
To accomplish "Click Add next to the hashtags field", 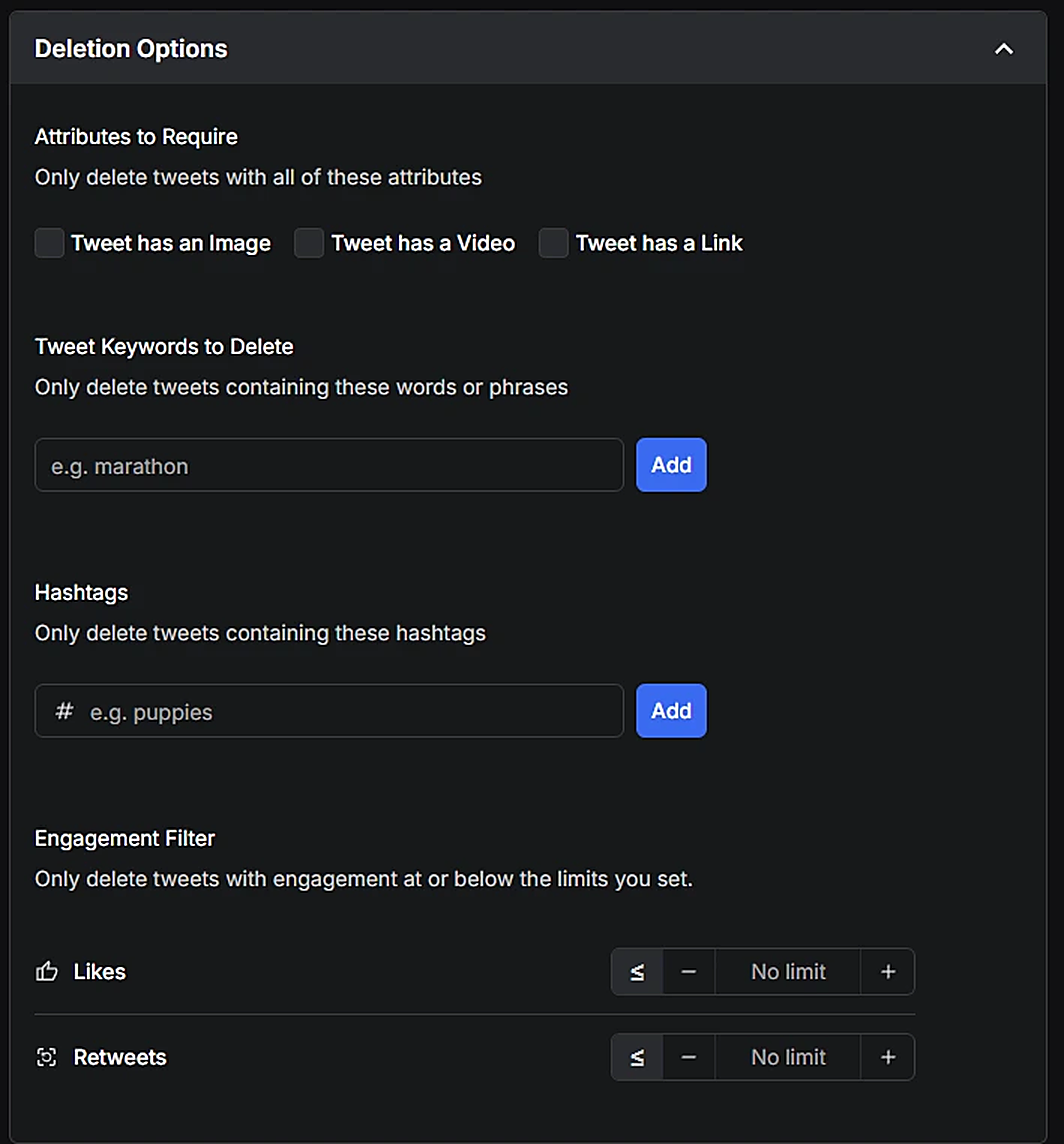I will click(x=671, y=711).
